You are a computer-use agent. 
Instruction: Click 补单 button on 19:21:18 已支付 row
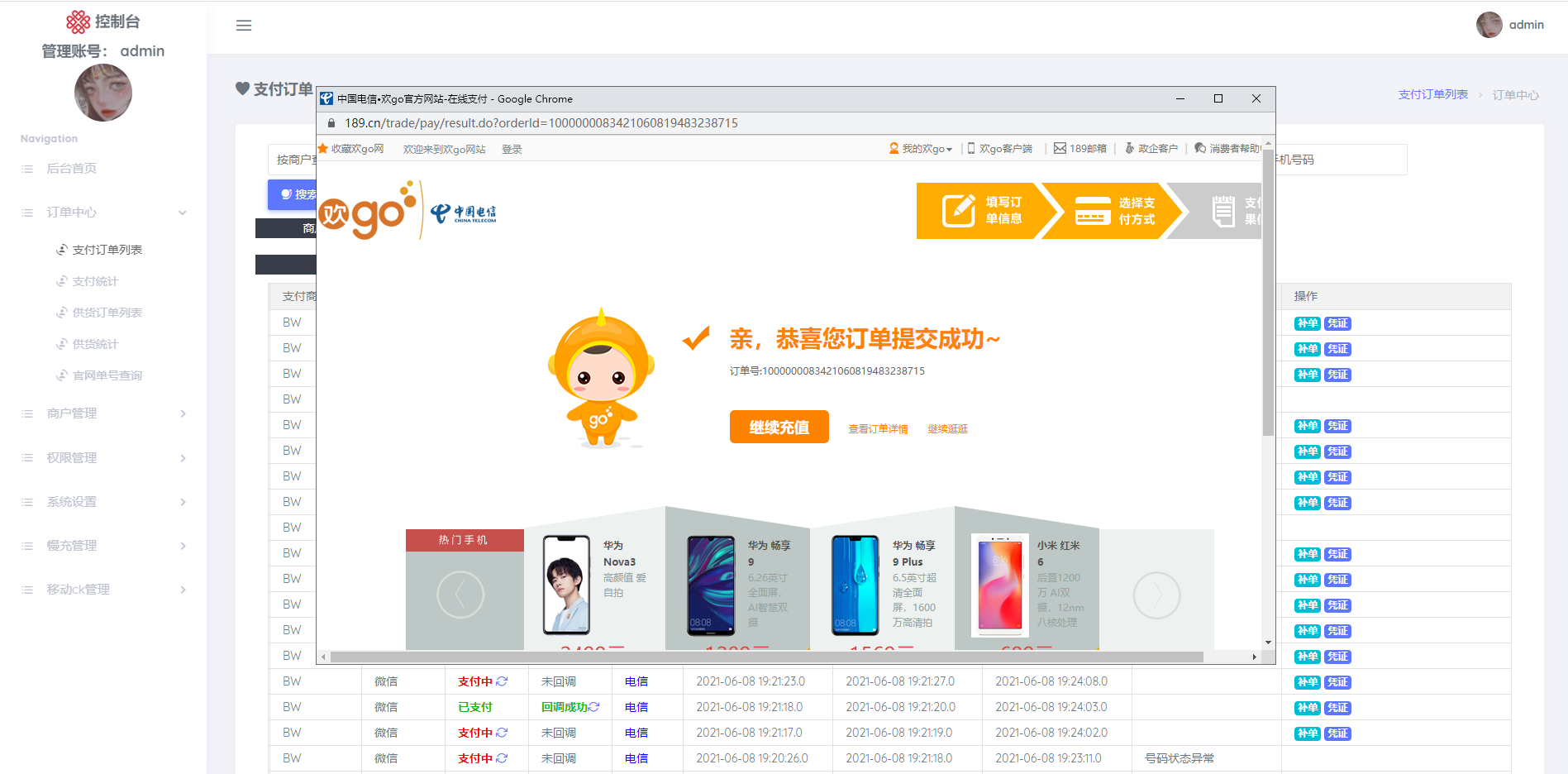pyautogui.click(x=1308, y=708)
